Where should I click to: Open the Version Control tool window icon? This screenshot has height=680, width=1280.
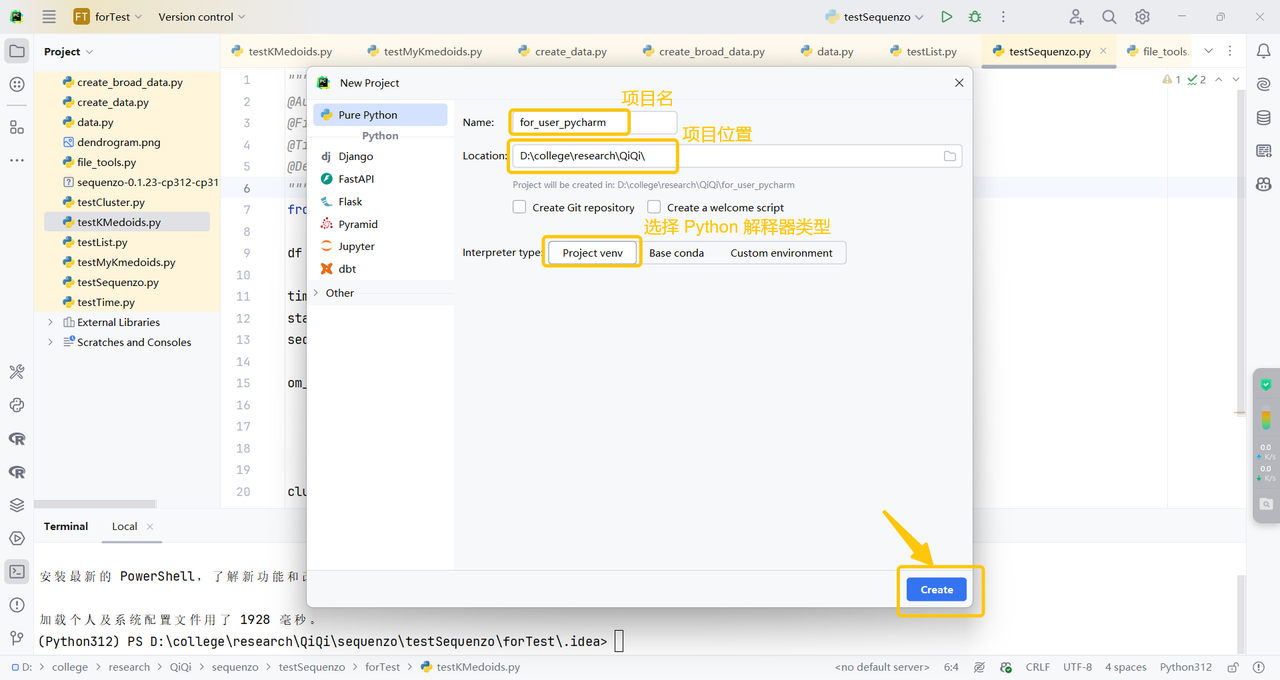coord(17,637)
